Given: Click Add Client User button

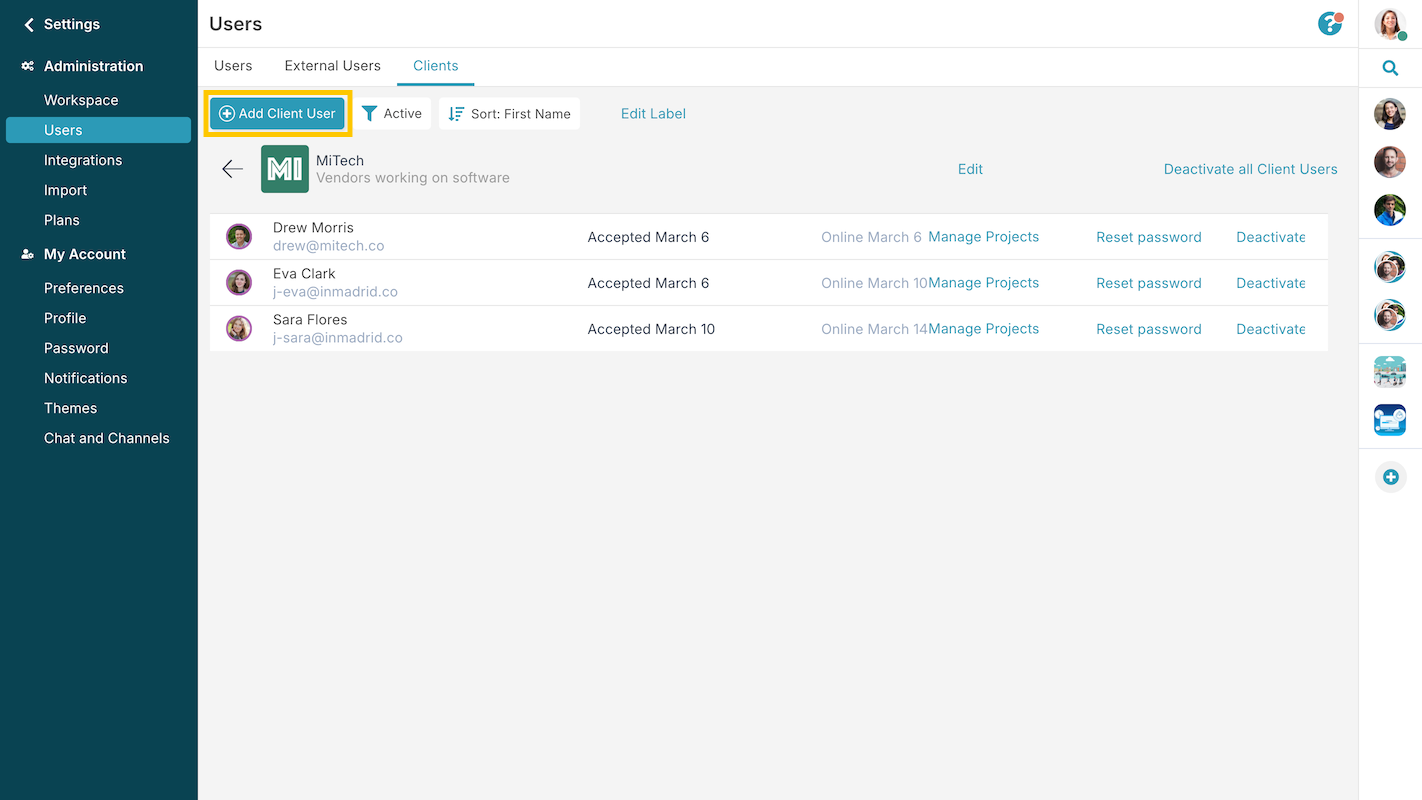Looking at the screenshot, I should 278,114.
